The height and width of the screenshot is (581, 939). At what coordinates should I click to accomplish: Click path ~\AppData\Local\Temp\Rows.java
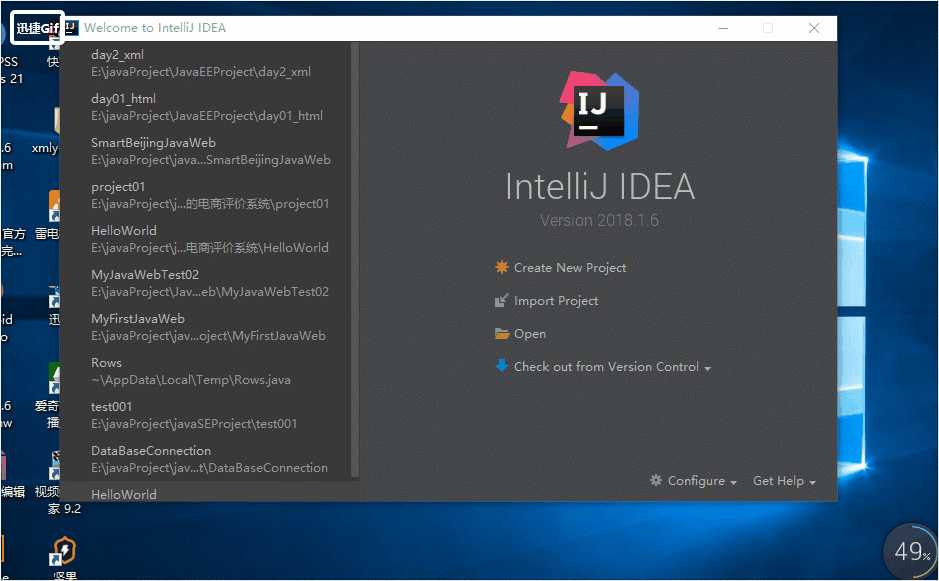tap(191, 380)
